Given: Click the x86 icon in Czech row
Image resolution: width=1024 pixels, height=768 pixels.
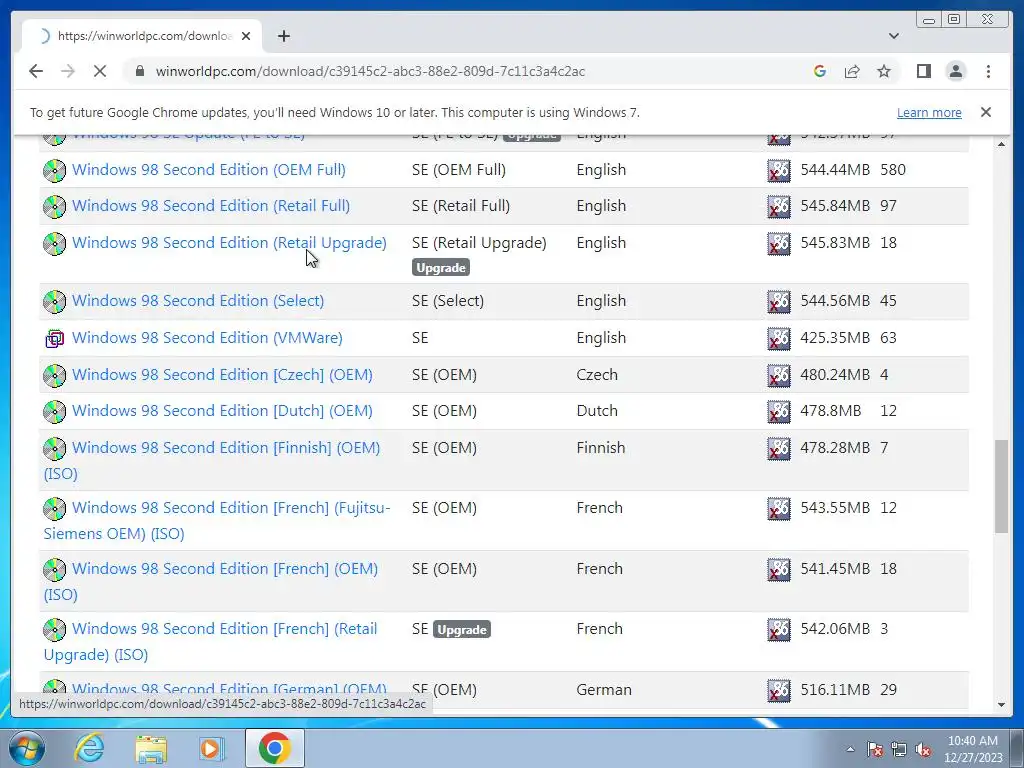Looking at the screenshot, I should click(x=778, y=376).
